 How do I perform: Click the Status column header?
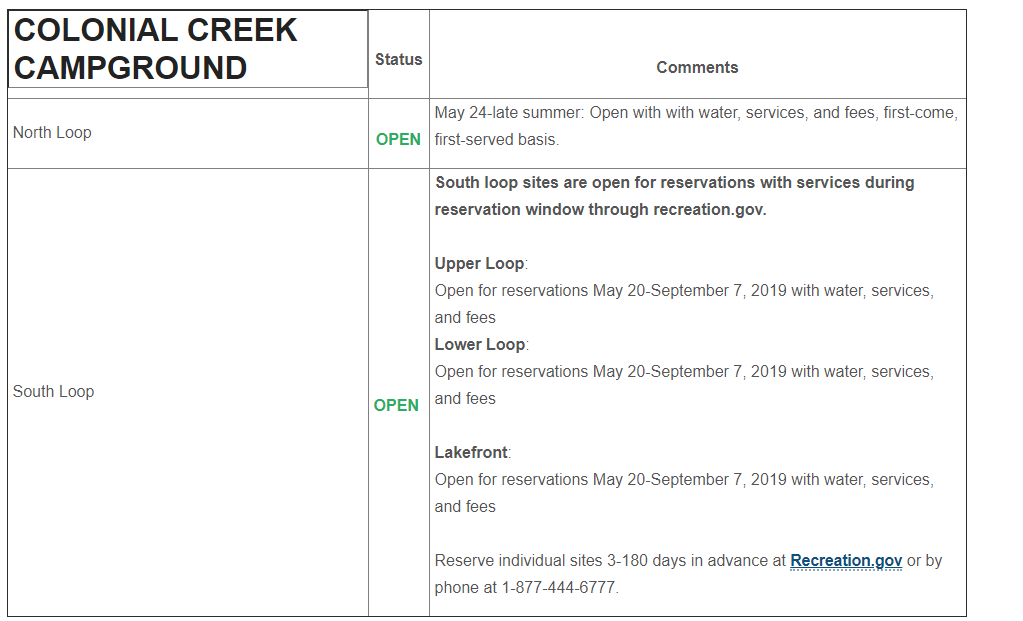[x=399, y=60]
